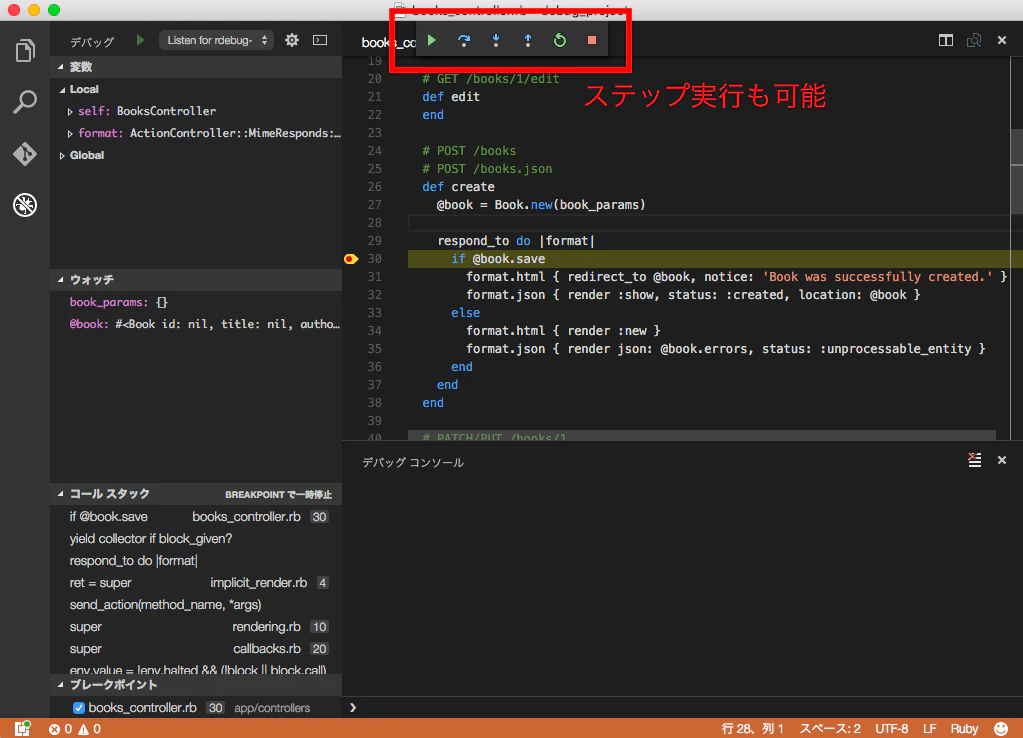This screenshot has height=738, width=1023.
Task: Open the Listen for rdebug configuration dropdown
Action: pyautogui.click(x=217, y=40)
